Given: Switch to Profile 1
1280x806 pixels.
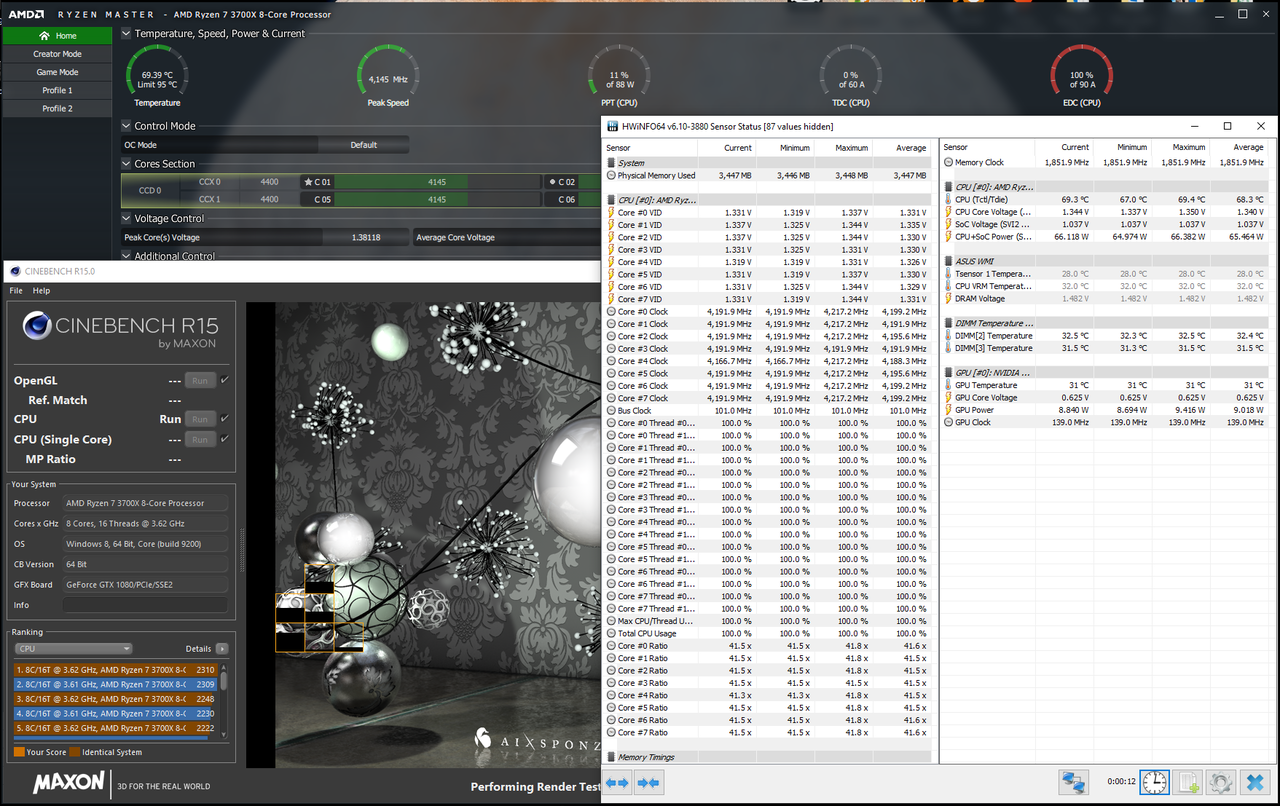Looking at the screenshot, I should pyautogui.click(x=57, y=90).
